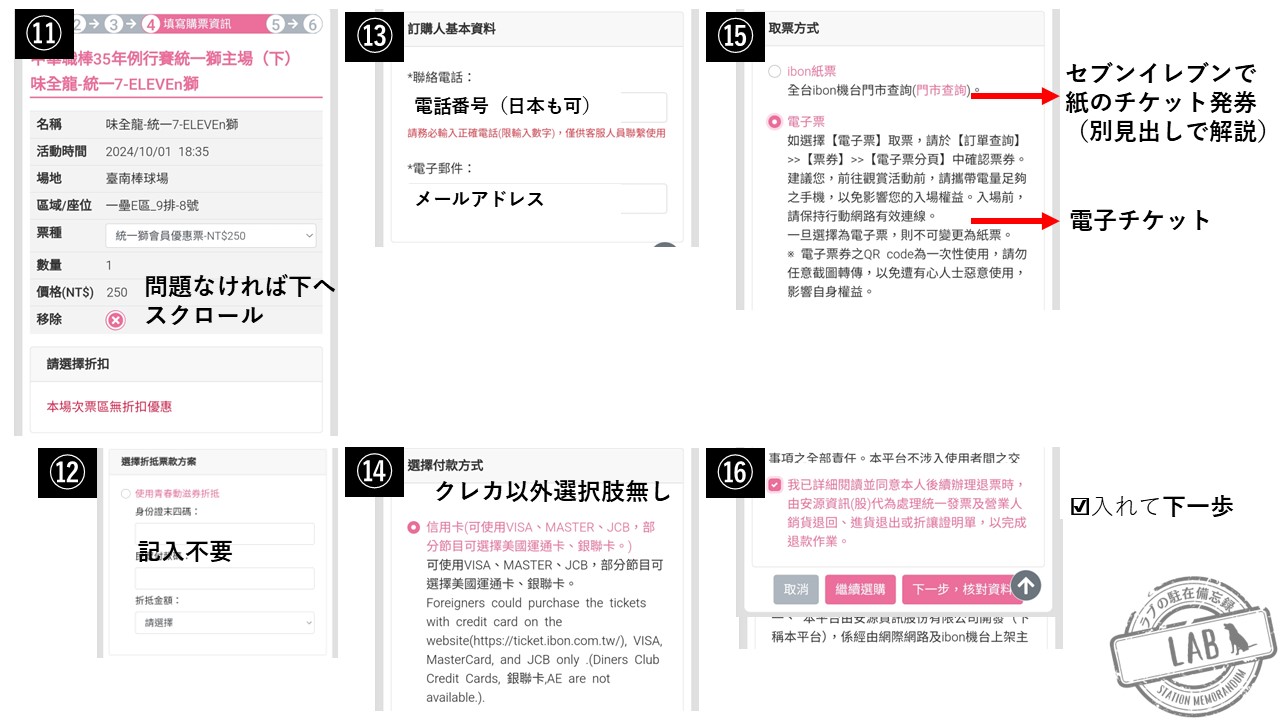The image size is (1280, 720).
Task: Click the 味全龍-統一7-ELEVEn獅 name cell
Action: [172, 125]
